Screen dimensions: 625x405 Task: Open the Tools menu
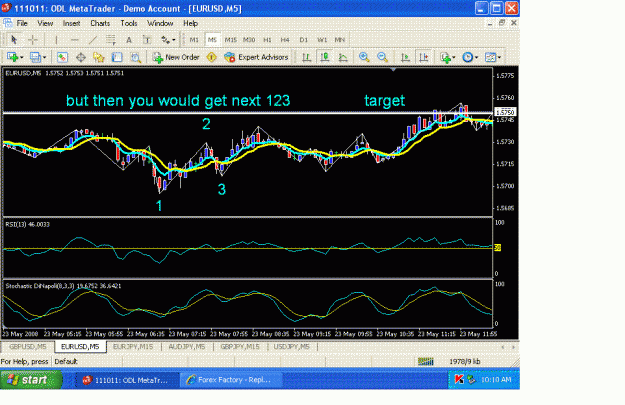[x=129, y=23]
